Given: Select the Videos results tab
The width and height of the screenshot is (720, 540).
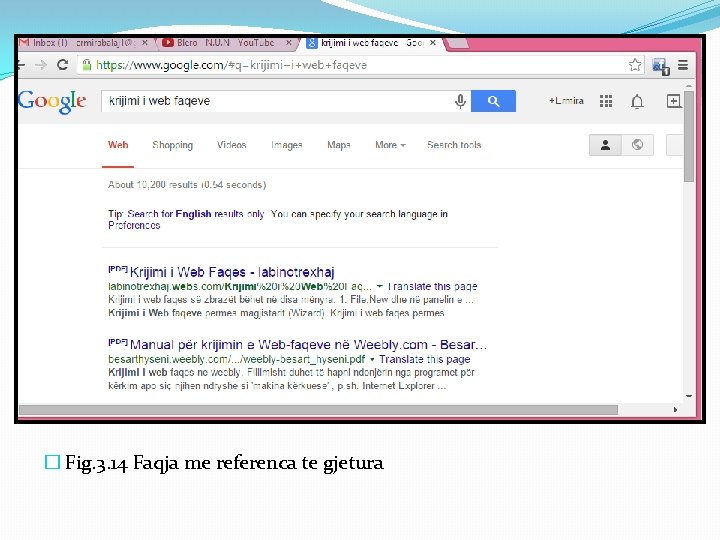Looking at the screenshot, I should tap(231, 145).
